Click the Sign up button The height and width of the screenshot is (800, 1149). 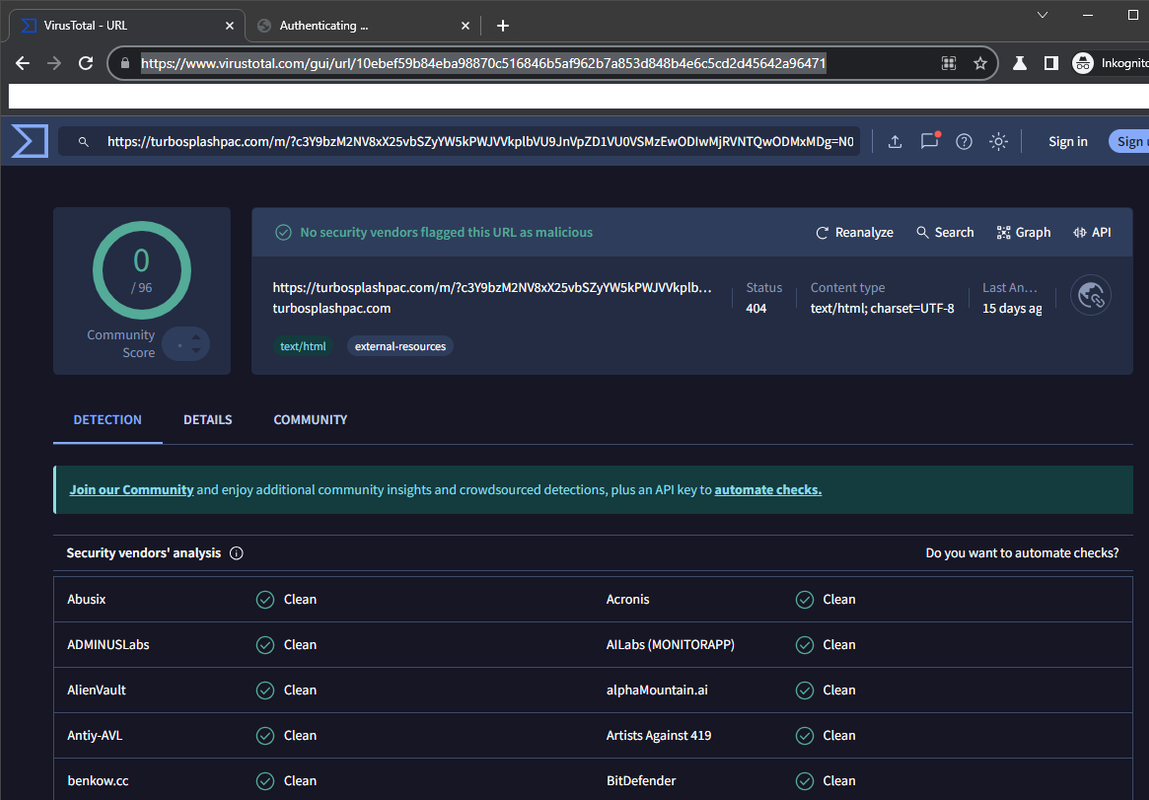1129,141
